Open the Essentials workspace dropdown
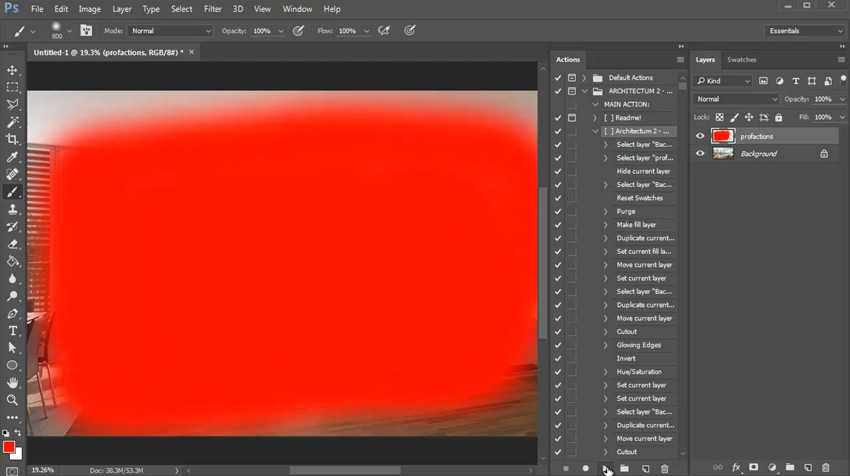 click(805, 31)
